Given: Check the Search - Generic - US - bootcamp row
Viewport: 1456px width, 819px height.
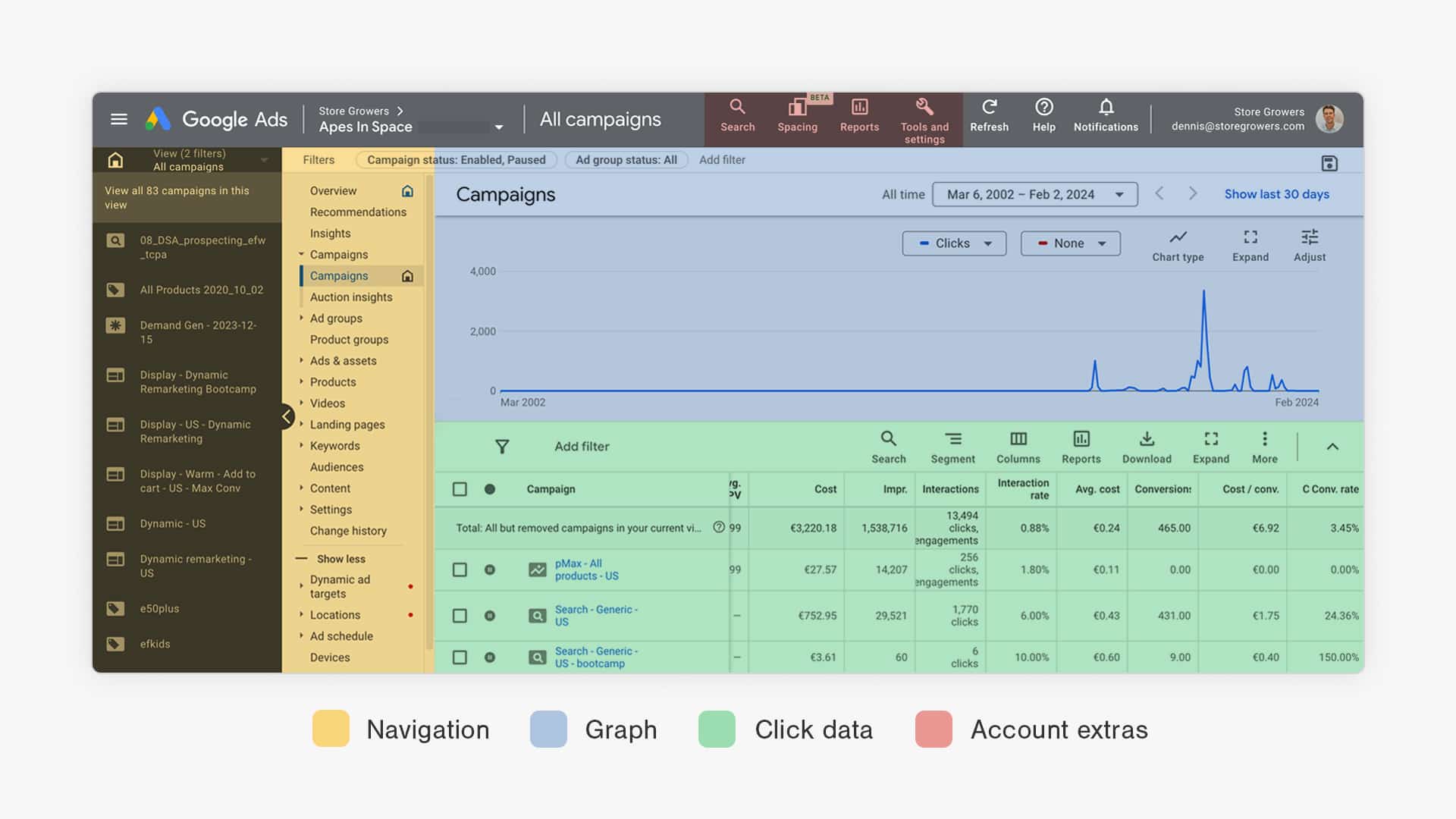Looking at the screenshot, I should tap(460, 657).
